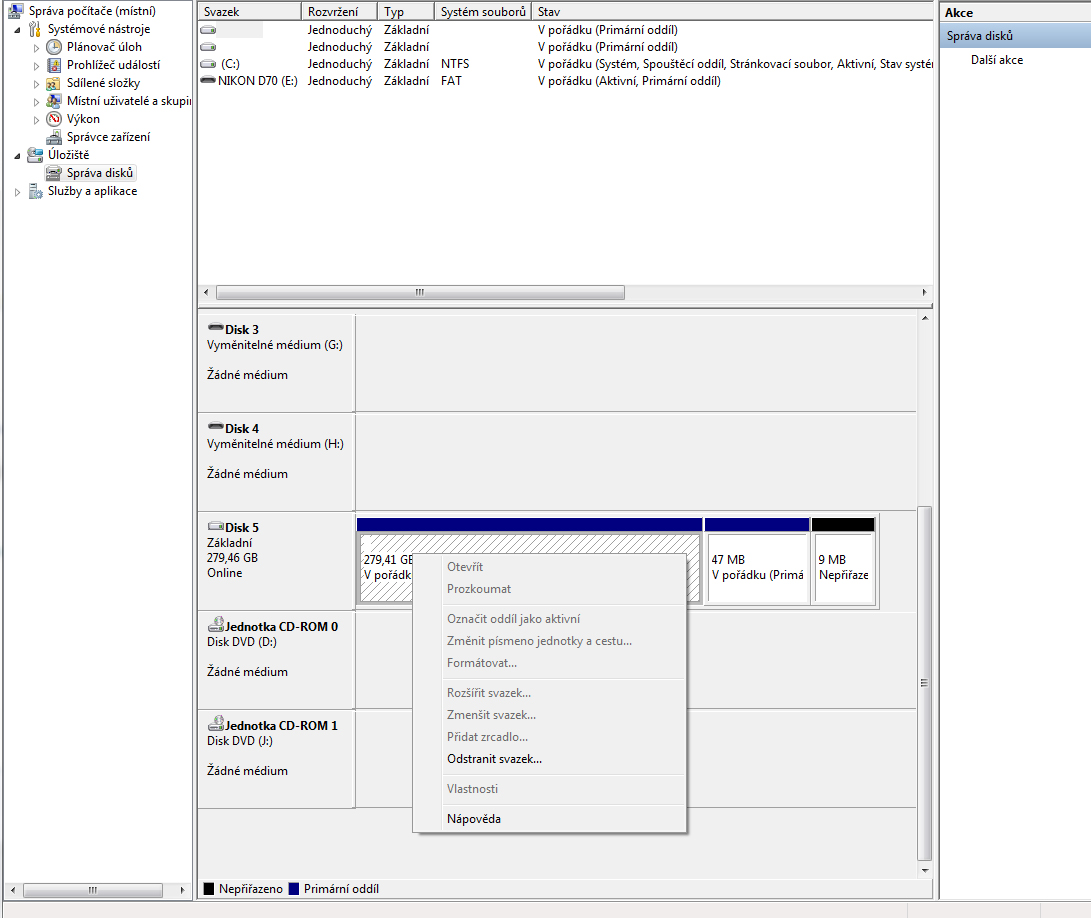
Task: Expand the Místní uživatelé a skupiny node
Action: (36, 102)
